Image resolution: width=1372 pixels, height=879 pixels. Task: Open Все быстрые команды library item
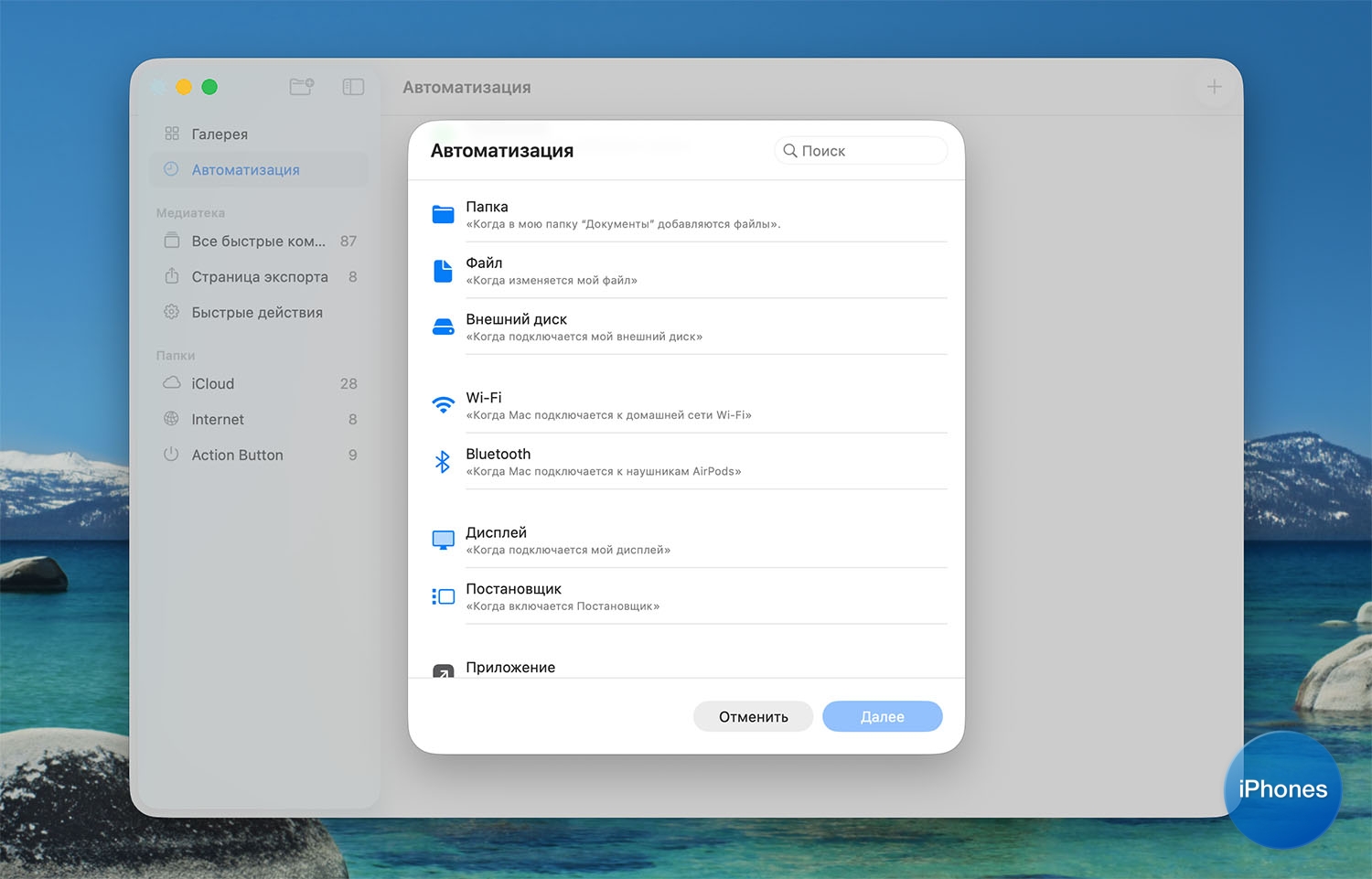[x=258, y=241]
